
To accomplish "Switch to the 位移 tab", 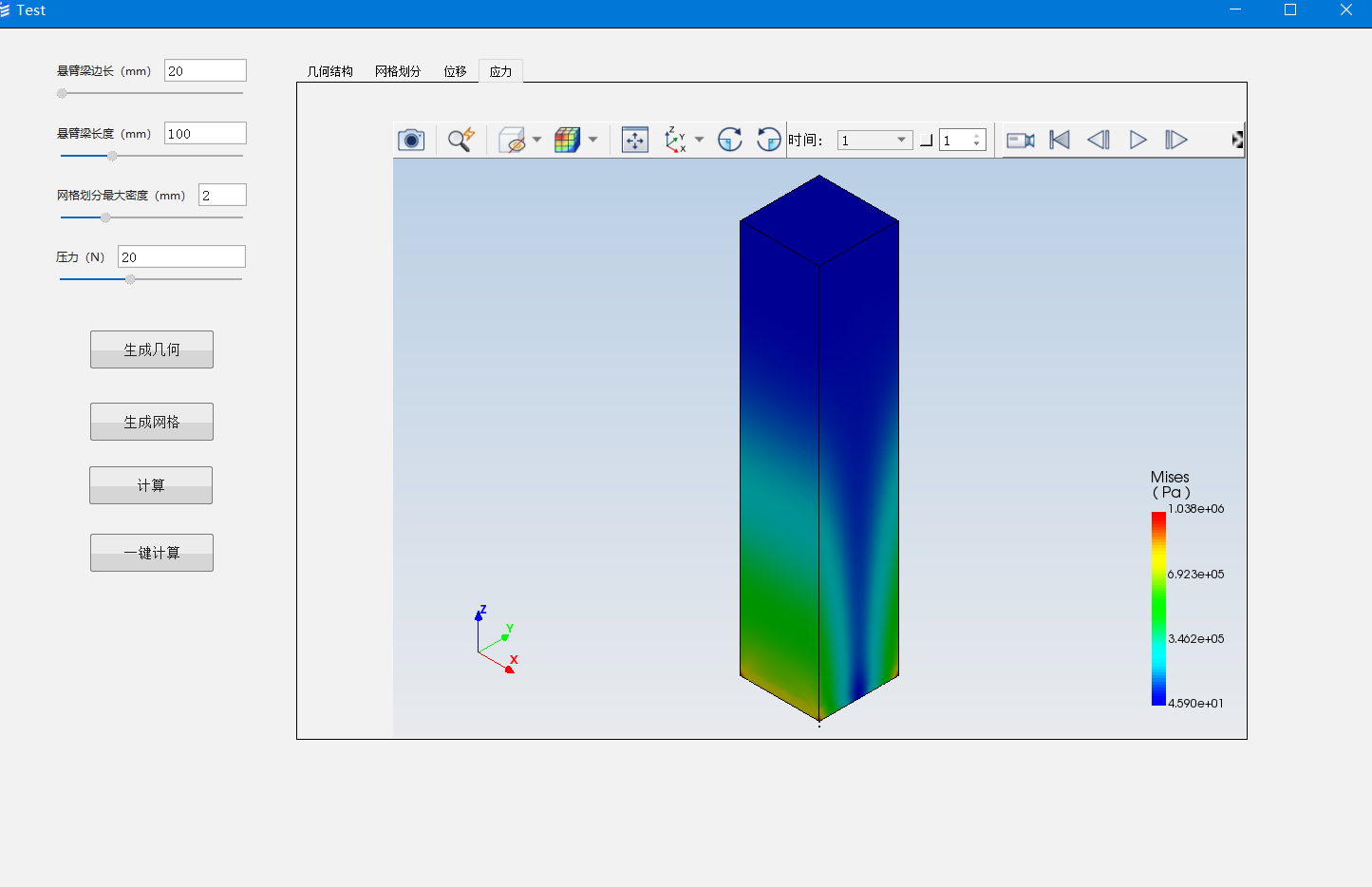I will [455, 71].
